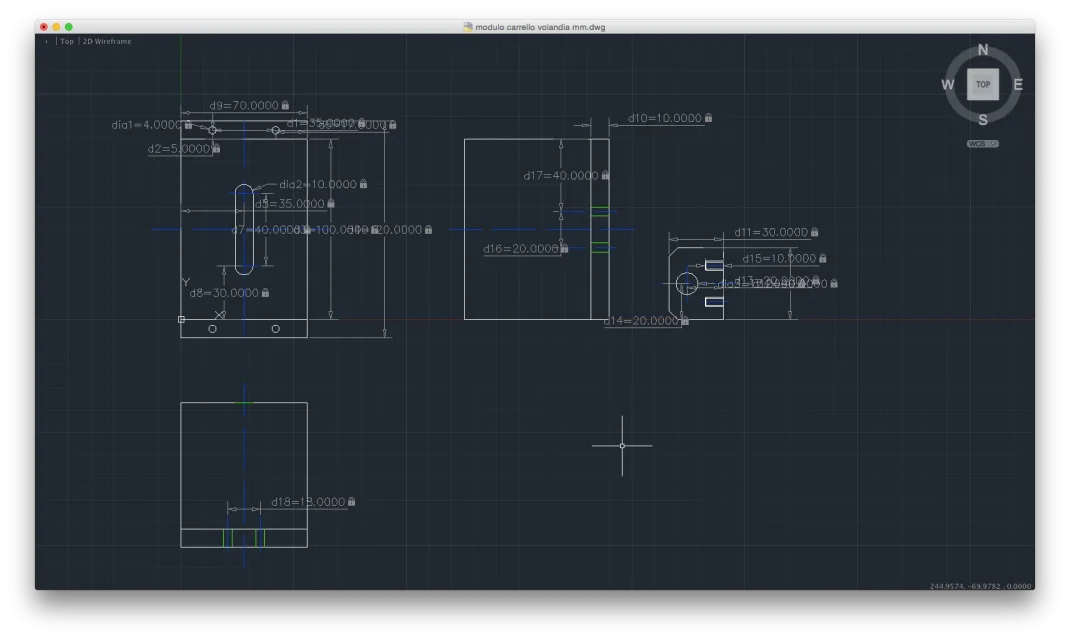Open the 2D Wireframe visual style menu
The width and height of the screenshot is (1070, 640).
[106, 42]
